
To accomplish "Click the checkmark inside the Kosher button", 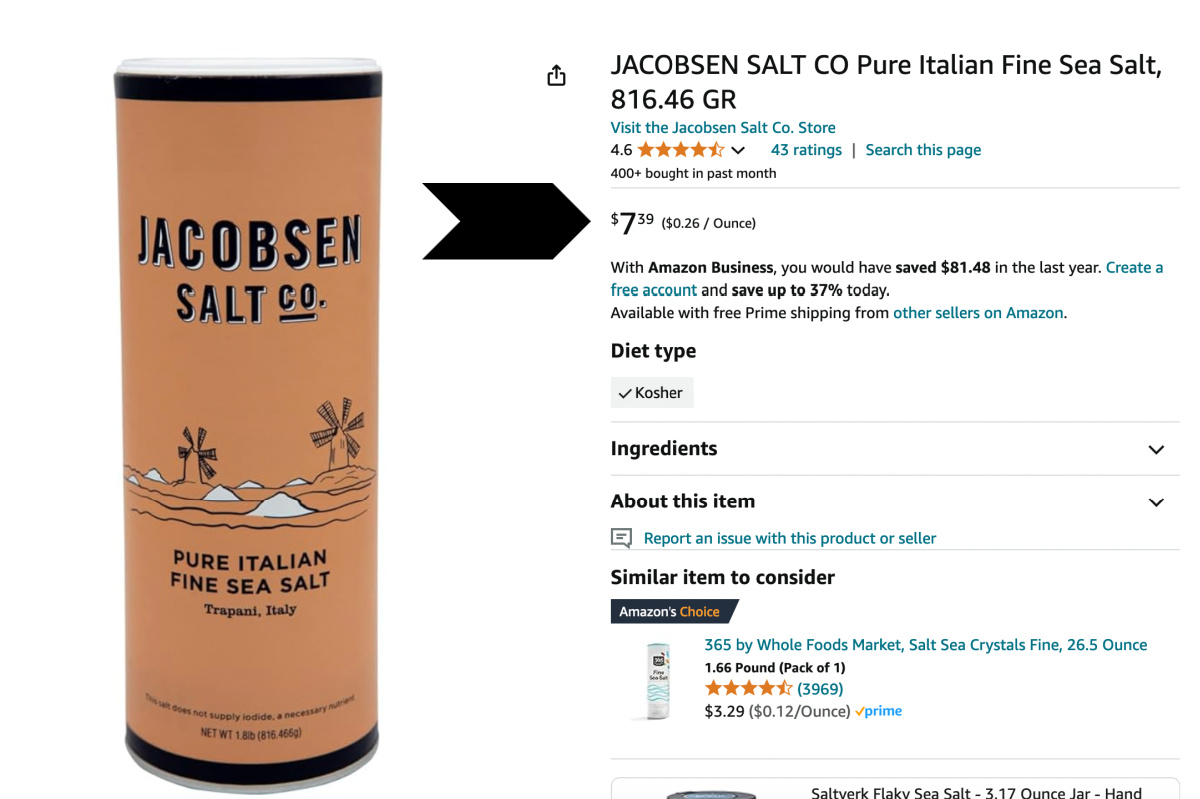I will 626,392.
